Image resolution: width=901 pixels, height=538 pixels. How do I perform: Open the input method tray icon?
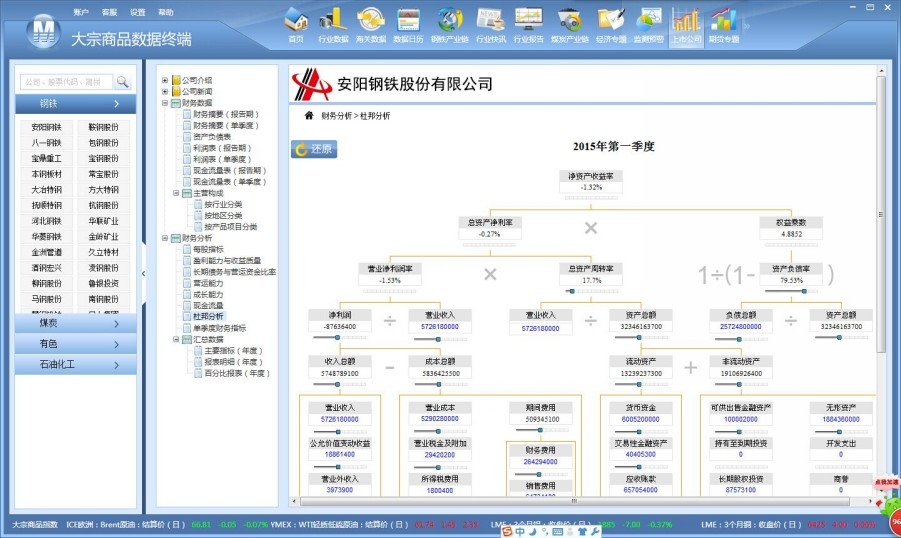[x=506, y=532]
